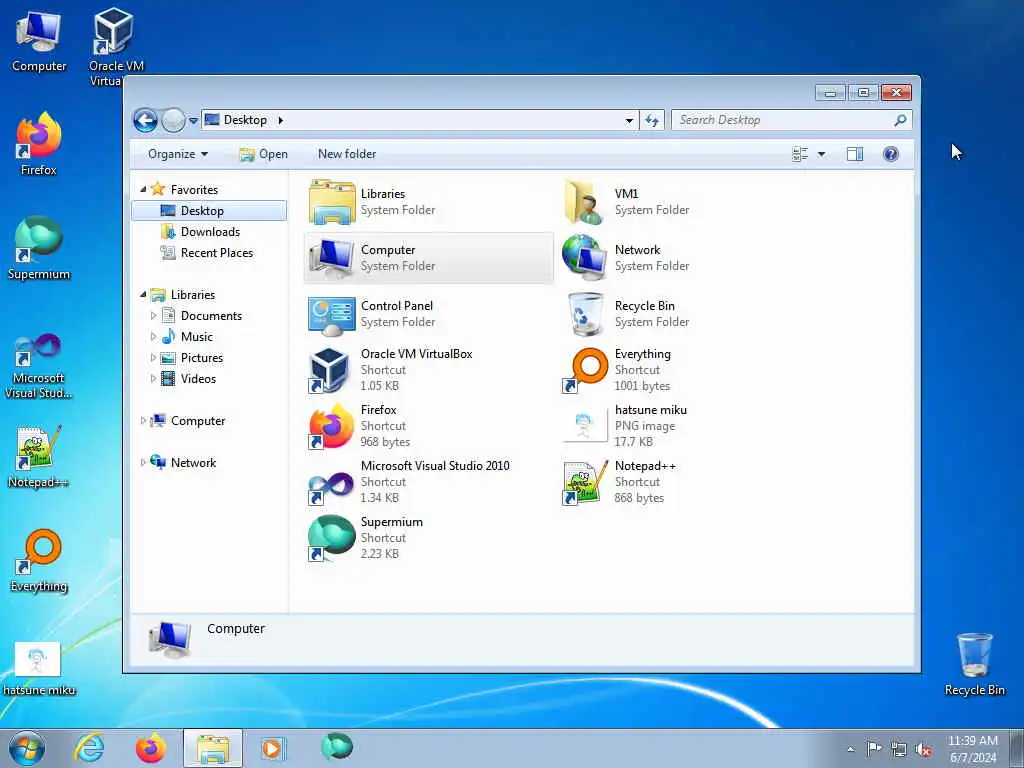Image resolution: width=1024 pixels, height=768 pixels.
Task: Expand Computer node in navigation pane
Action: pyautogui.click(x=143, y=421)
